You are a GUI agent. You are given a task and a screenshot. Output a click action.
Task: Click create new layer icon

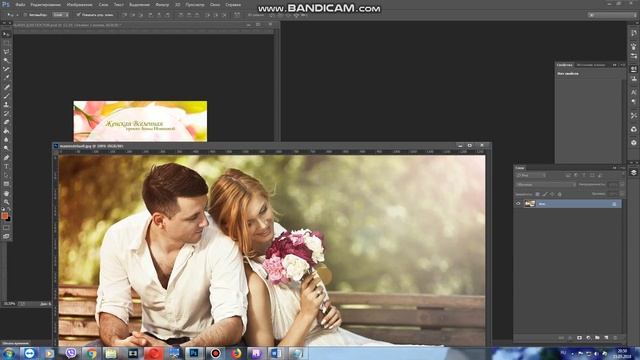(606, 338)
